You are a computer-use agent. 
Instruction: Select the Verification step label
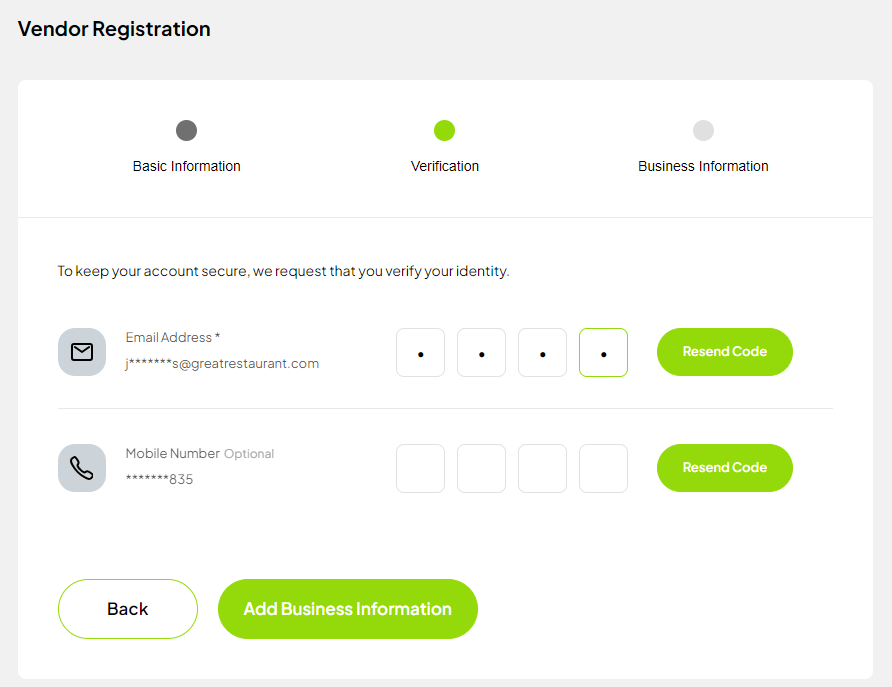445,166
